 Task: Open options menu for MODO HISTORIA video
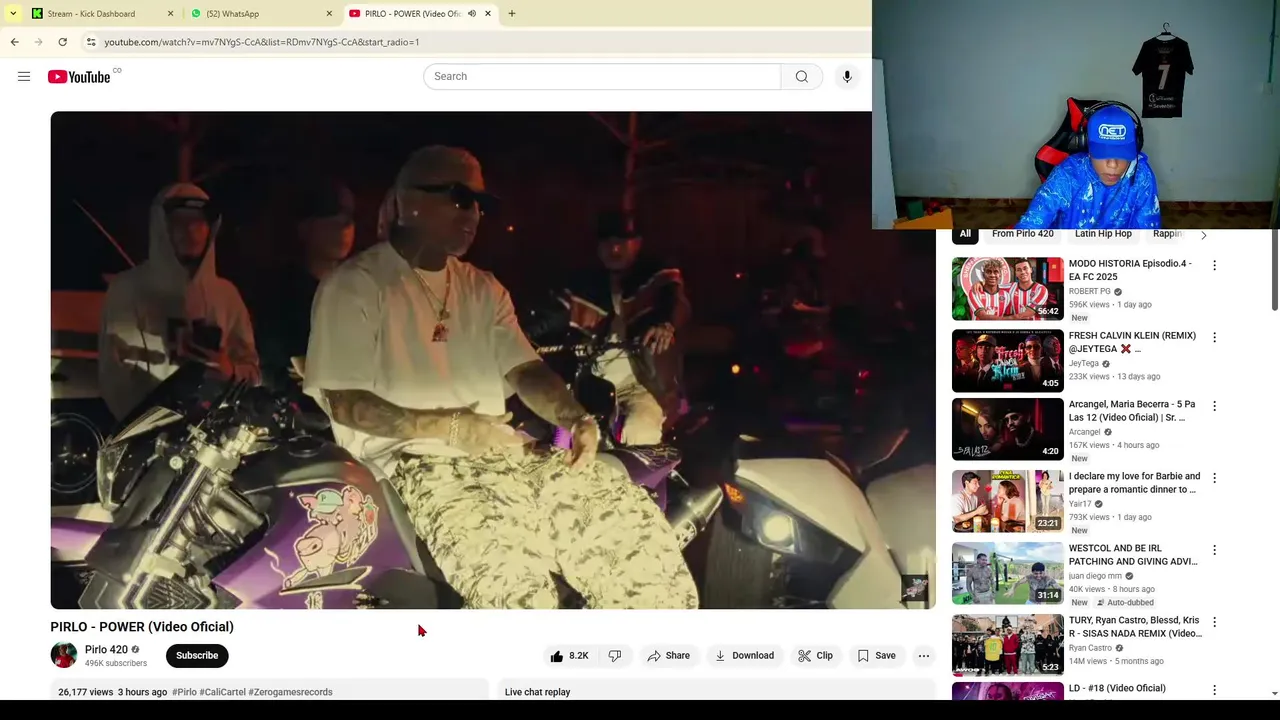click(x=1214, y=266)
